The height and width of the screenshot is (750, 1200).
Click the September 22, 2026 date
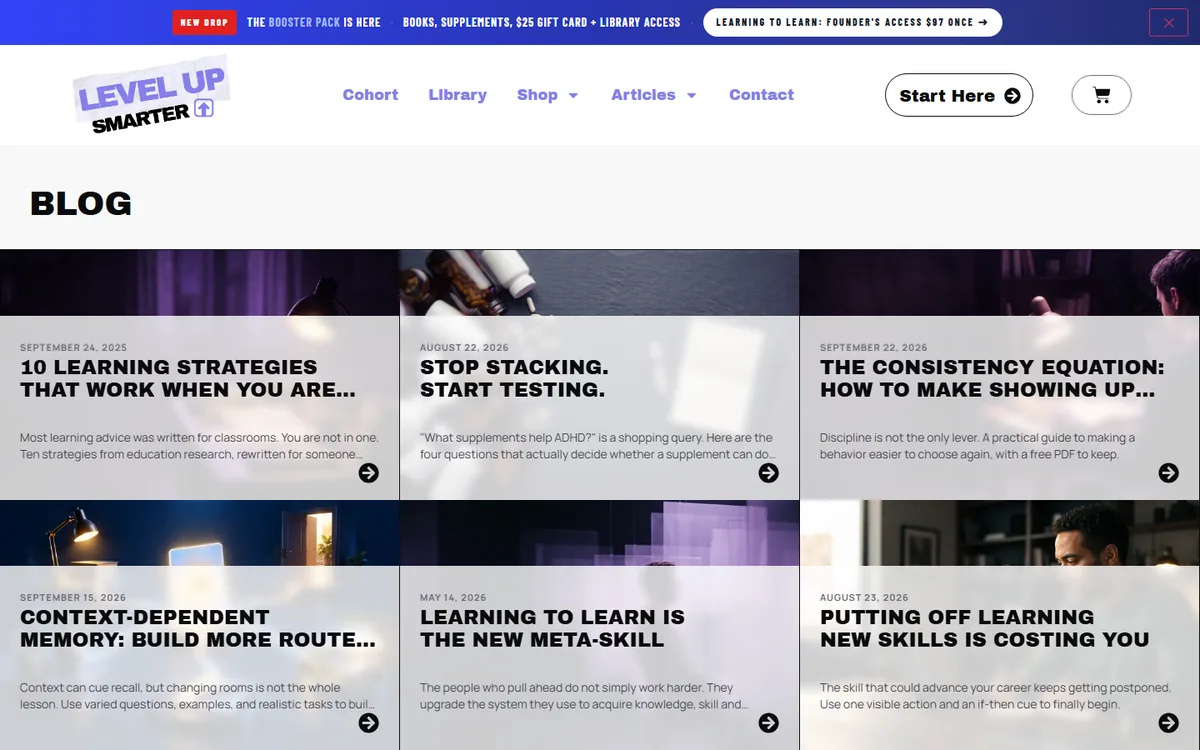874,348
